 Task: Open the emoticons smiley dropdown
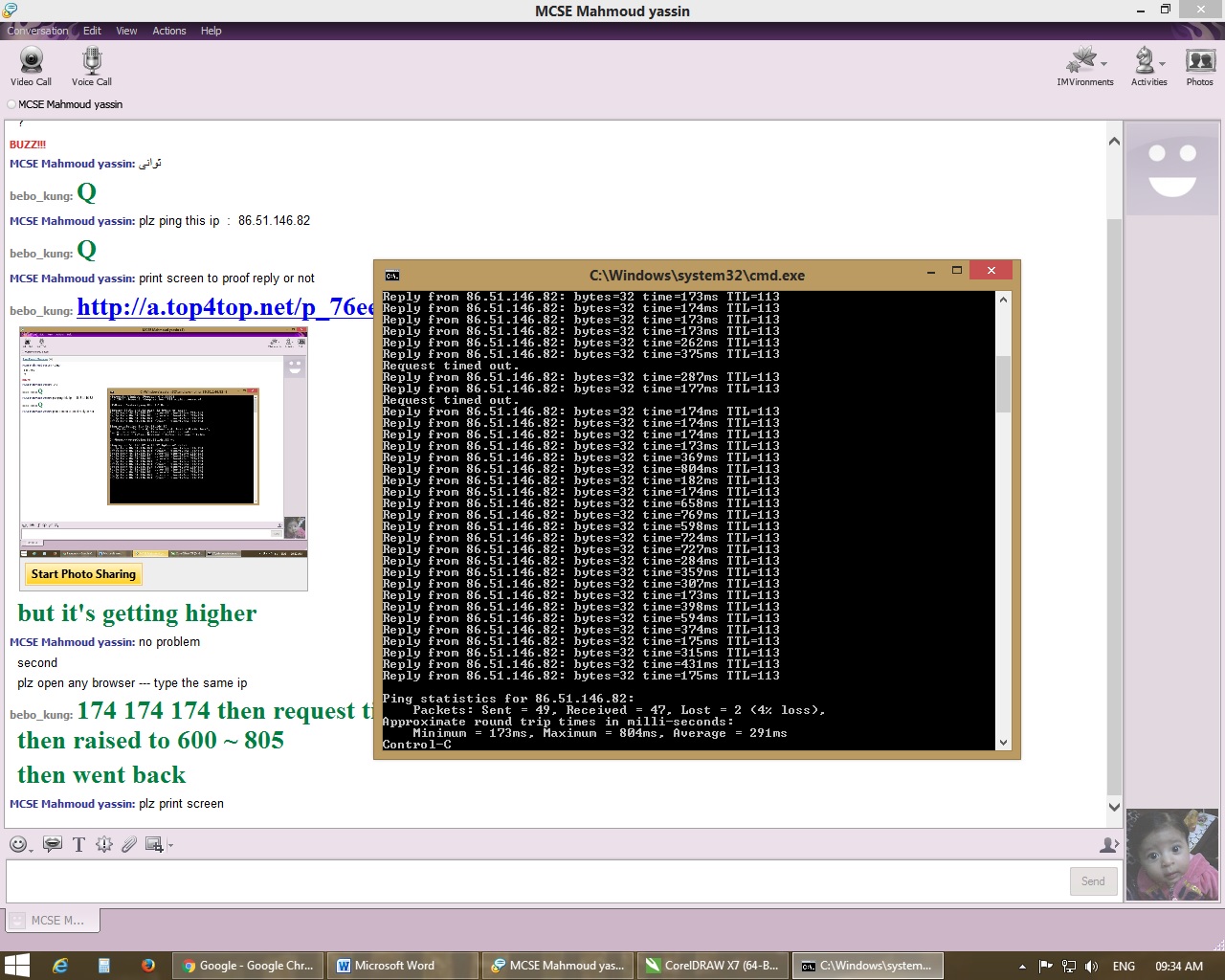point(19,844)
